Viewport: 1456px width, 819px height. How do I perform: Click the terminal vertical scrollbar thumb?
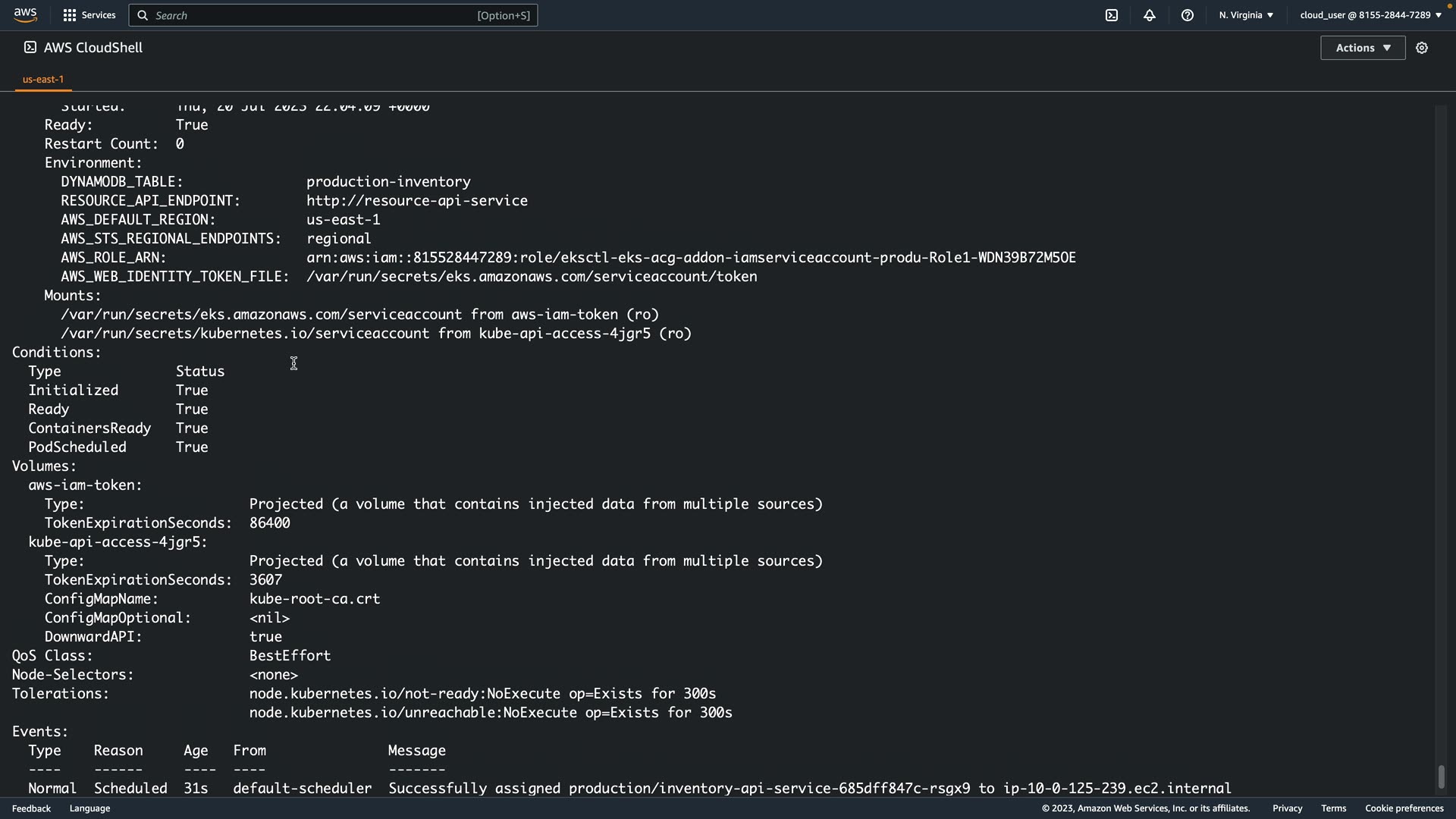click(x=1441, y=777)
